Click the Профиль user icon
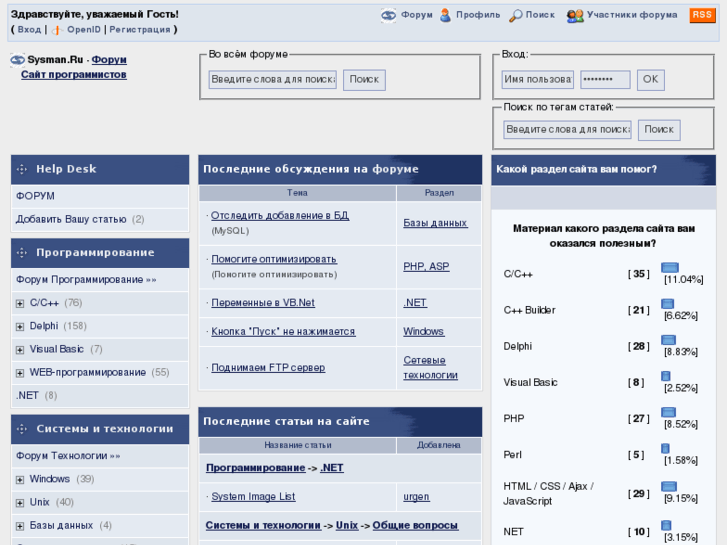This screenshot has height=545, width=727. point(445,16)
